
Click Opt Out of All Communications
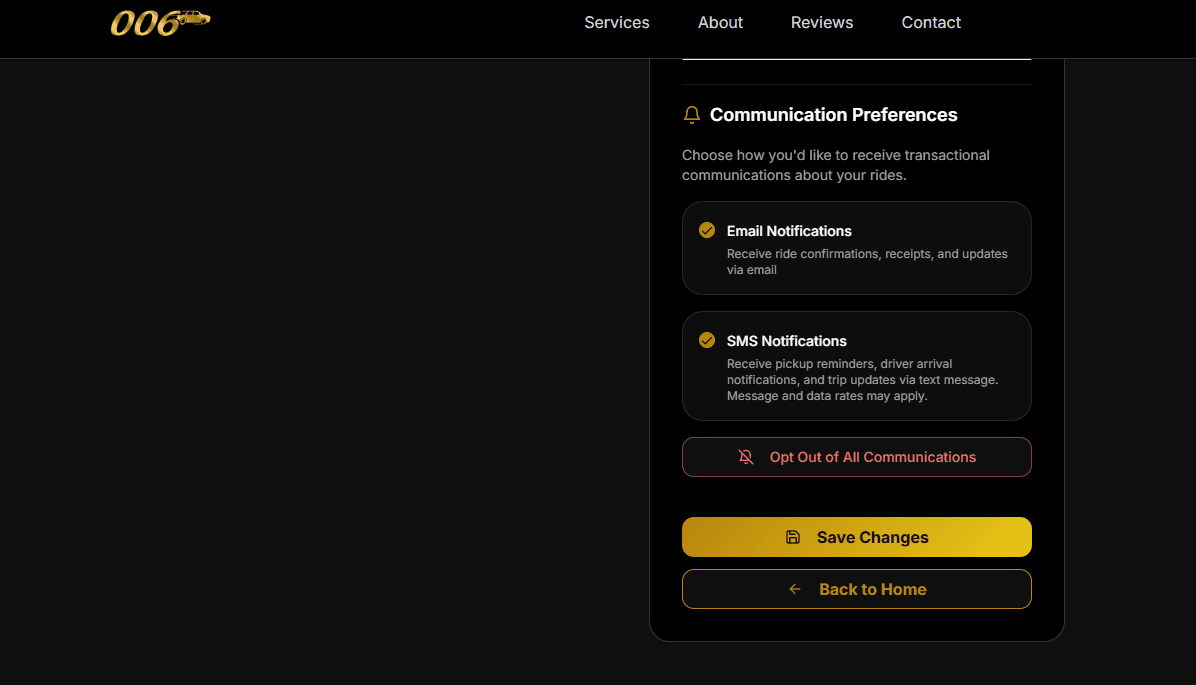click(856, 457)
